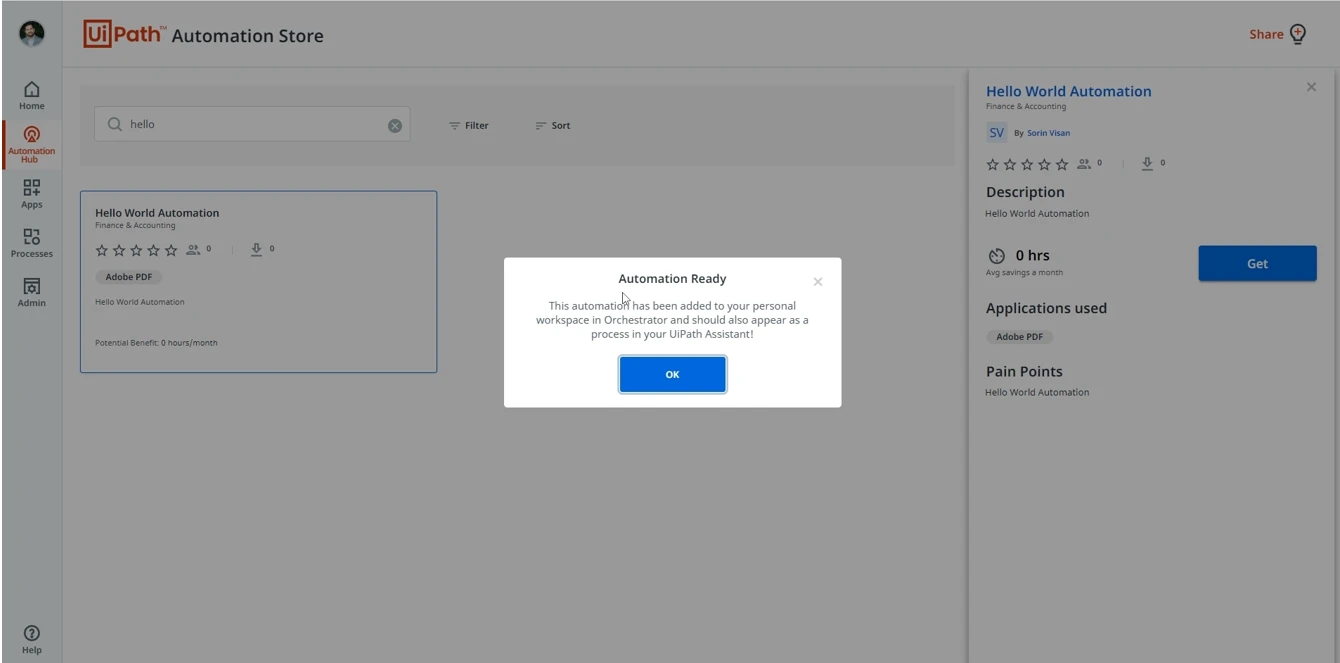This screenshot has width=1340, height=663.
Task: Click Hello World Automation title in panel
Action: (1068, 91)
